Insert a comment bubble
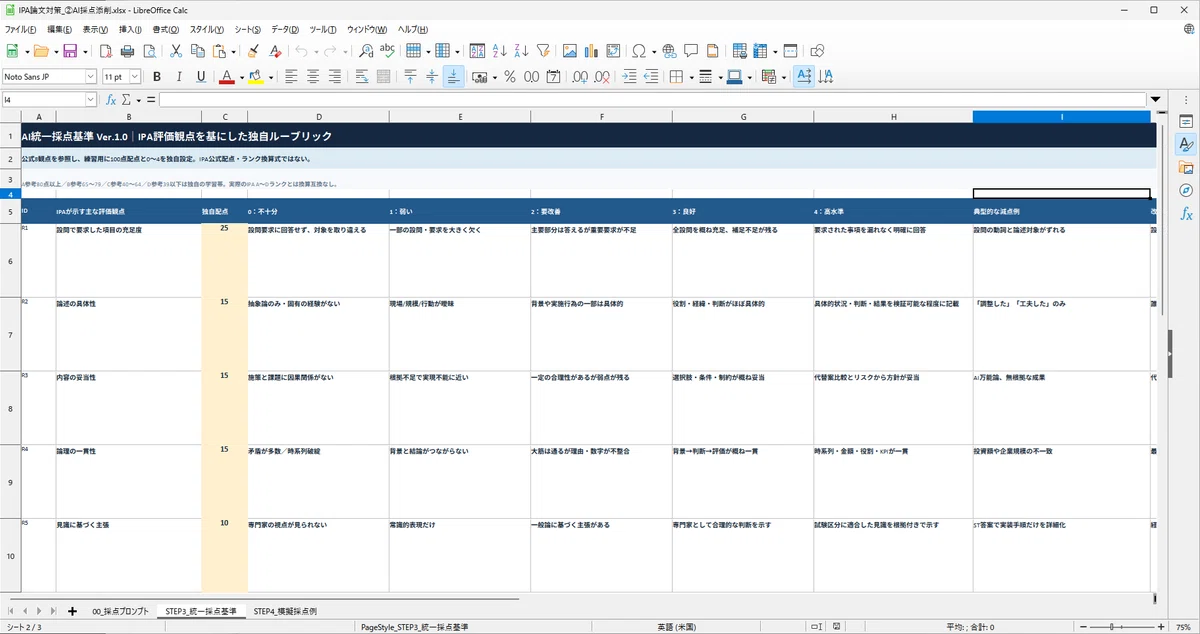 [690, 51]
